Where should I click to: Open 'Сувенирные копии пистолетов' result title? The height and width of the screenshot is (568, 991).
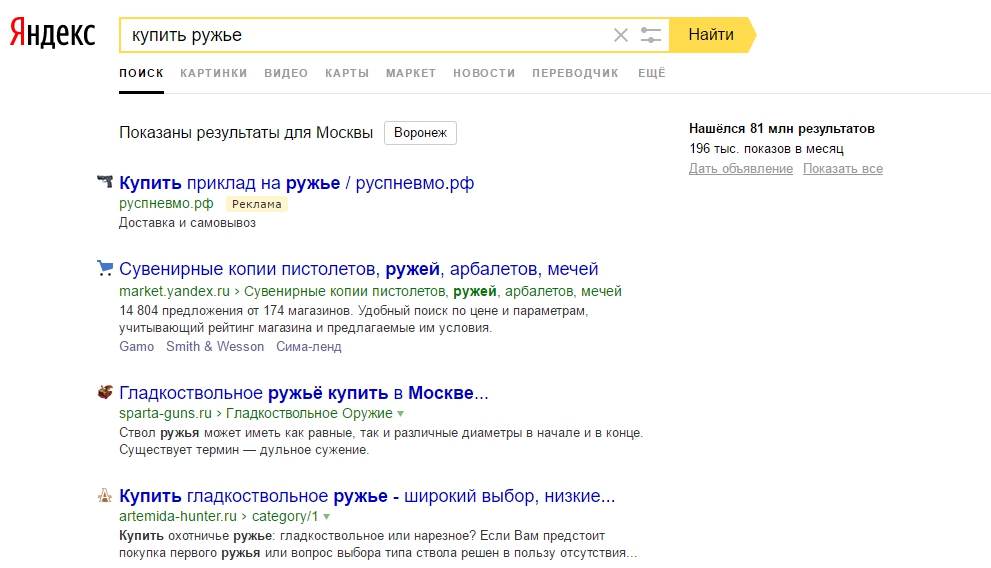tap(358, 269)
